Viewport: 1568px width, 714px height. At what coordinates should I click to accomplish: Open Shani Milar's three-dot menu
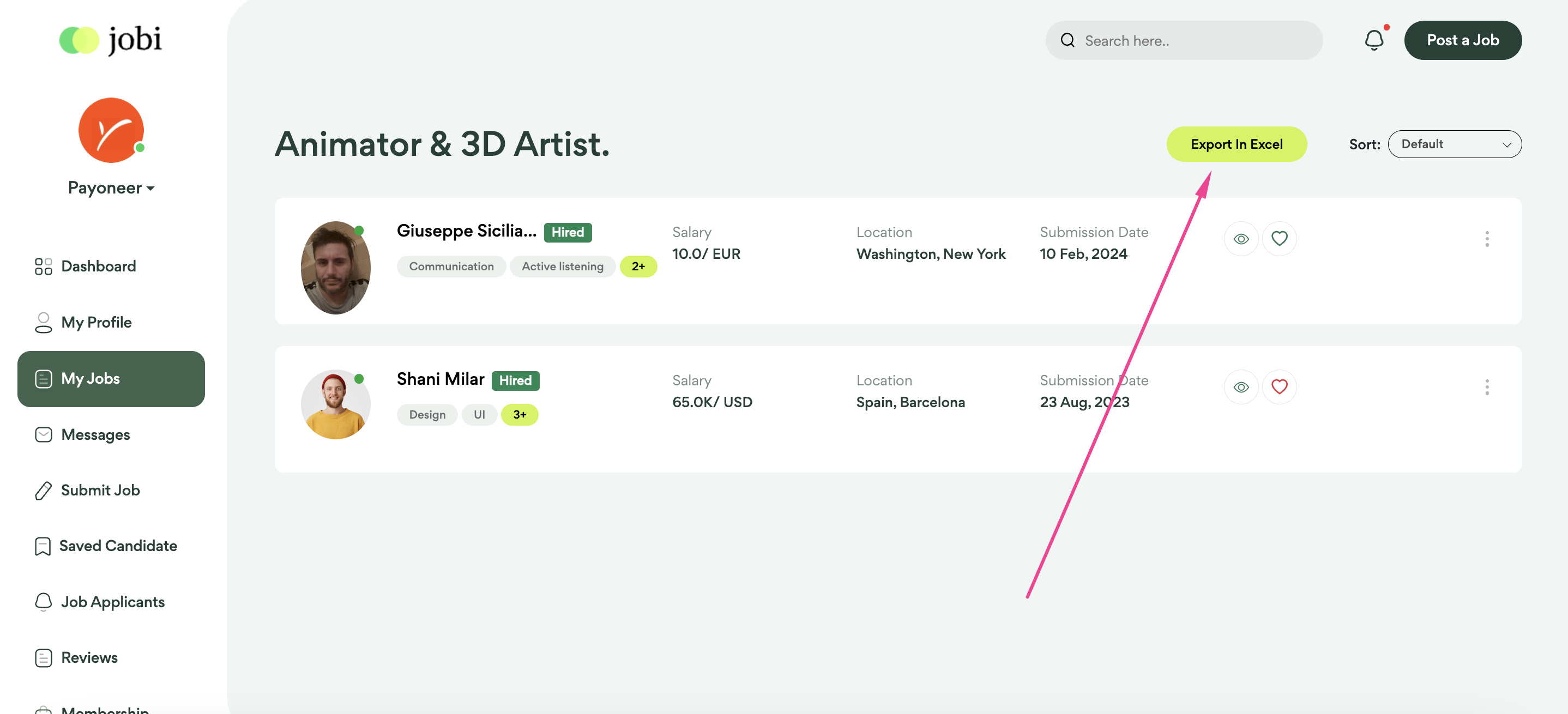(x=1487, y=387)
